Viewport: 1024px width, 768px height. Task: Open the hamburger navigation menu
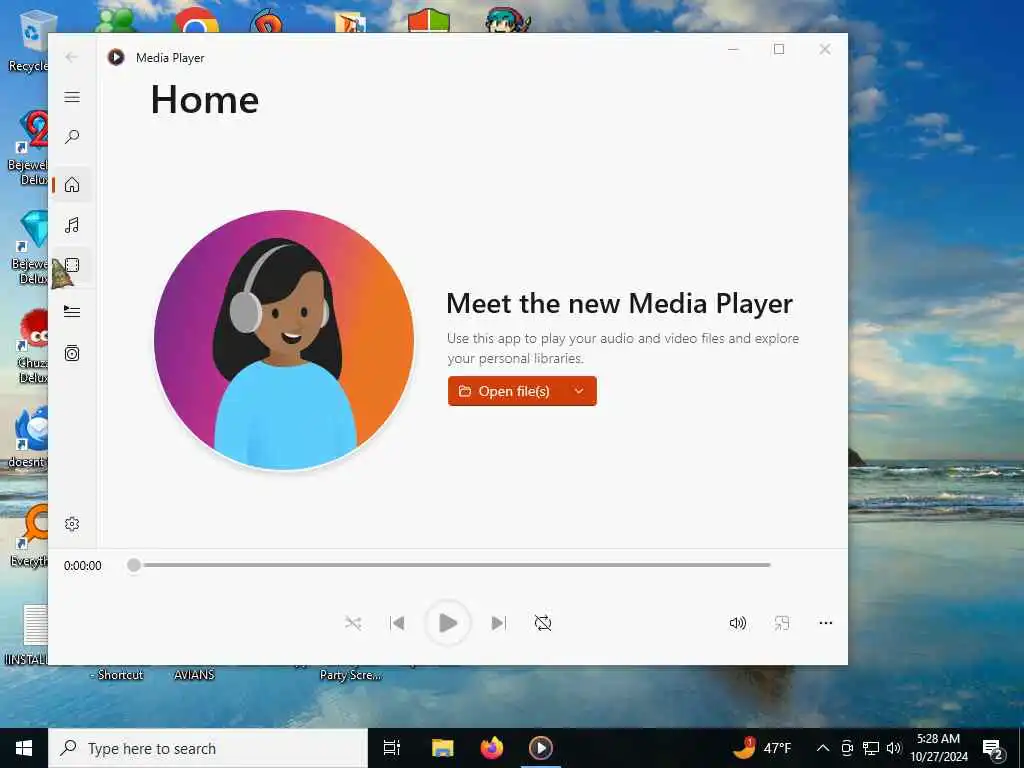[72, 97]
